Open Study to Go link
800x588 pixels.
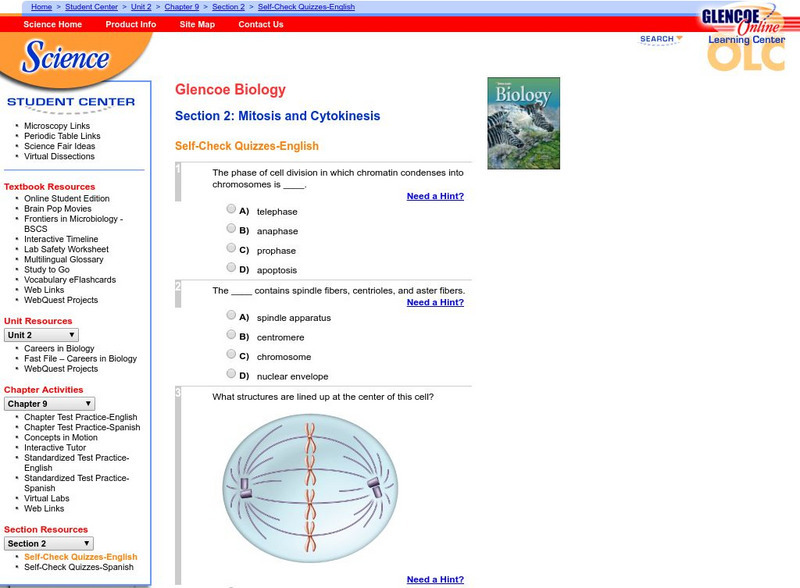[47, 270]
